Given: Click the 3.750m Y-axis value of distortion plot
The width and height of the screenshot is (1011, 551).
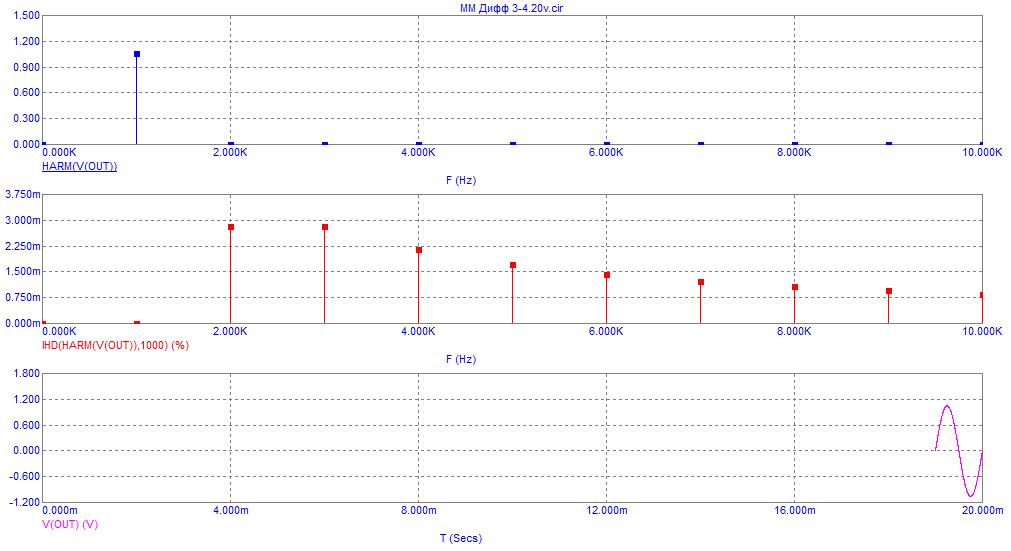Looking at the screenshot, I should (23, 195).
